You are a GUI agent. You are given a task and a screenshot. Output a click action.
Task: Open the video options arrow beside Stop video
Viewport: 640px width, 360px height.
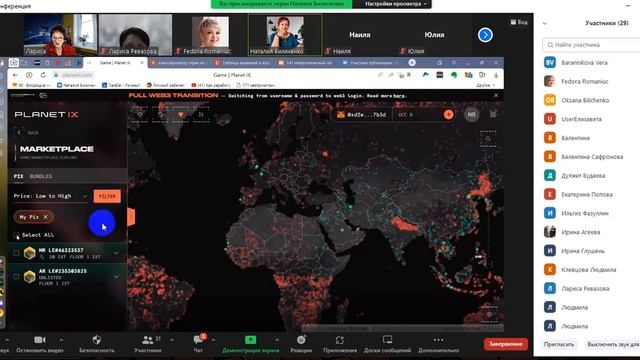61,339
